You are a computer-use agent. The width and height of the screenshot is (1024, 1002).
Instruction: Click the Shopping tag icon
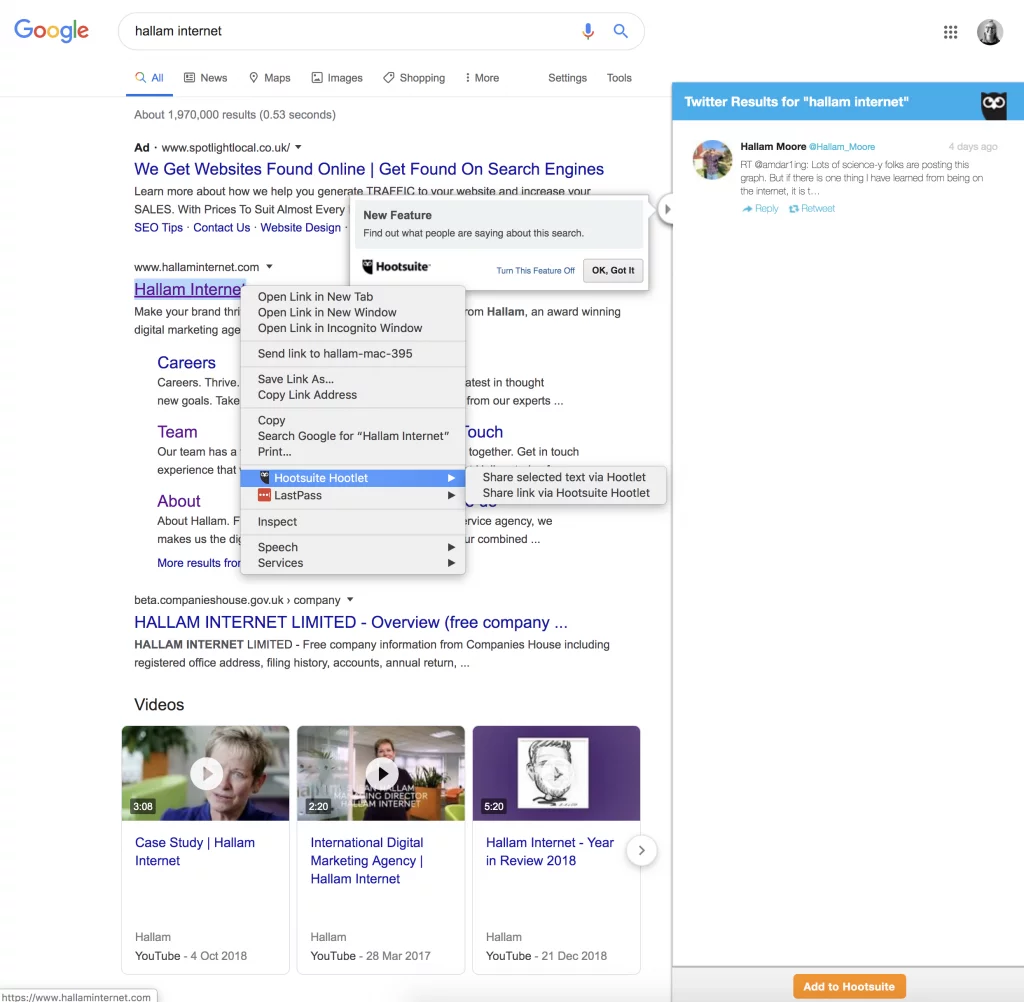tap(389, 78)
